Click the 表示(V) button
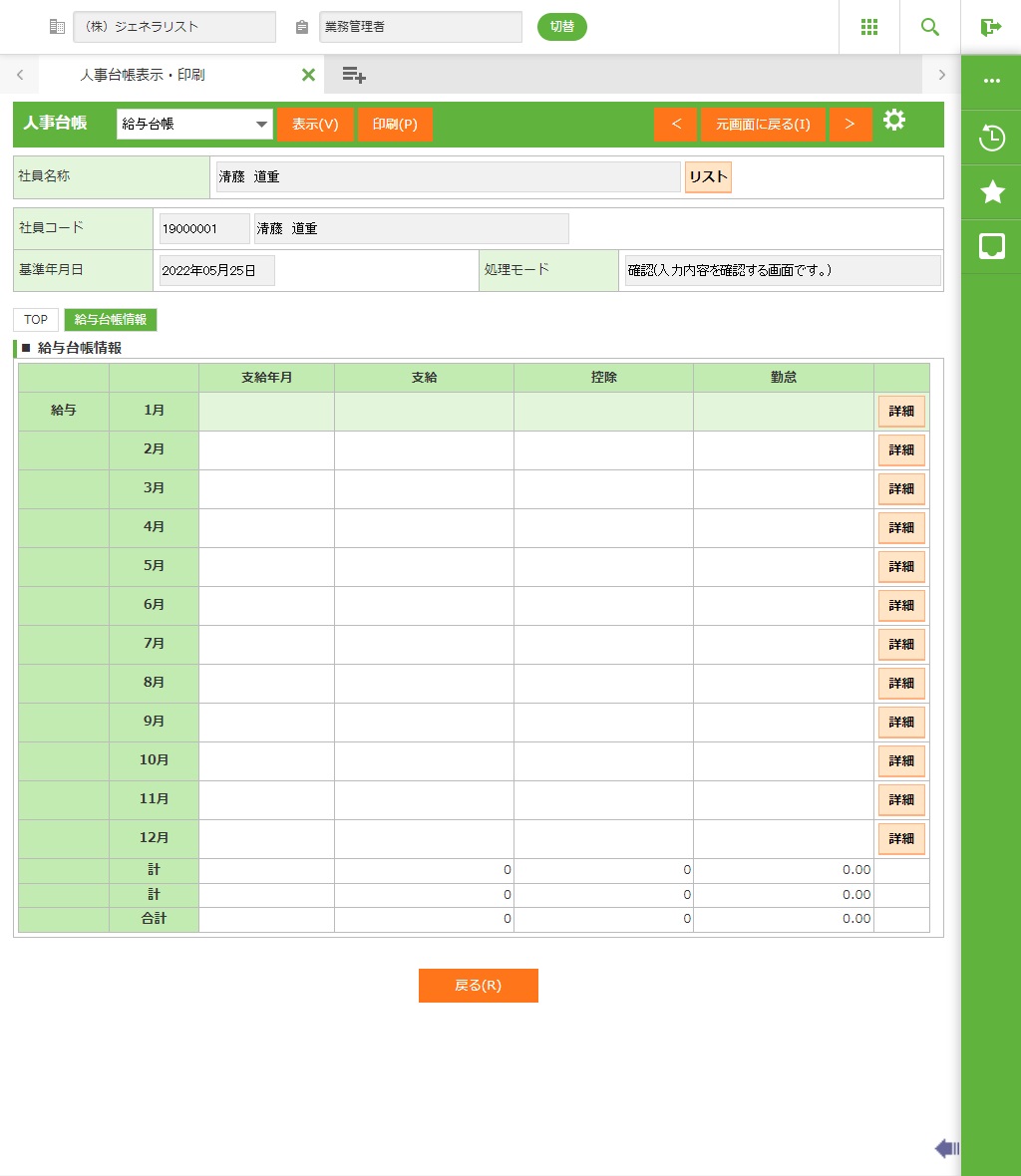 point(315,125)
